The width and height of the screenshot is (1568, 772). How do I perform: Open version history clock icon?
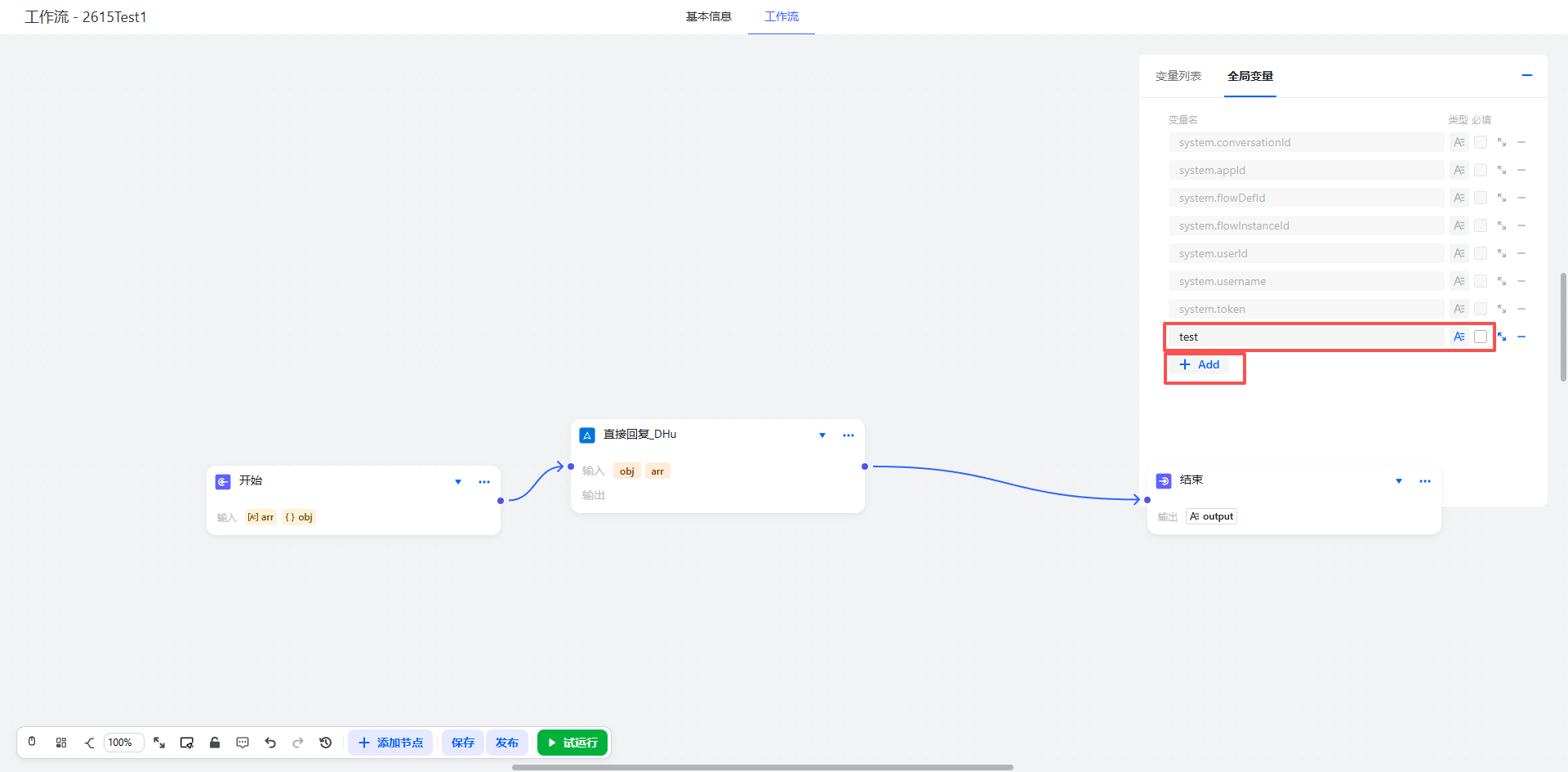click(x=326, y=743)
